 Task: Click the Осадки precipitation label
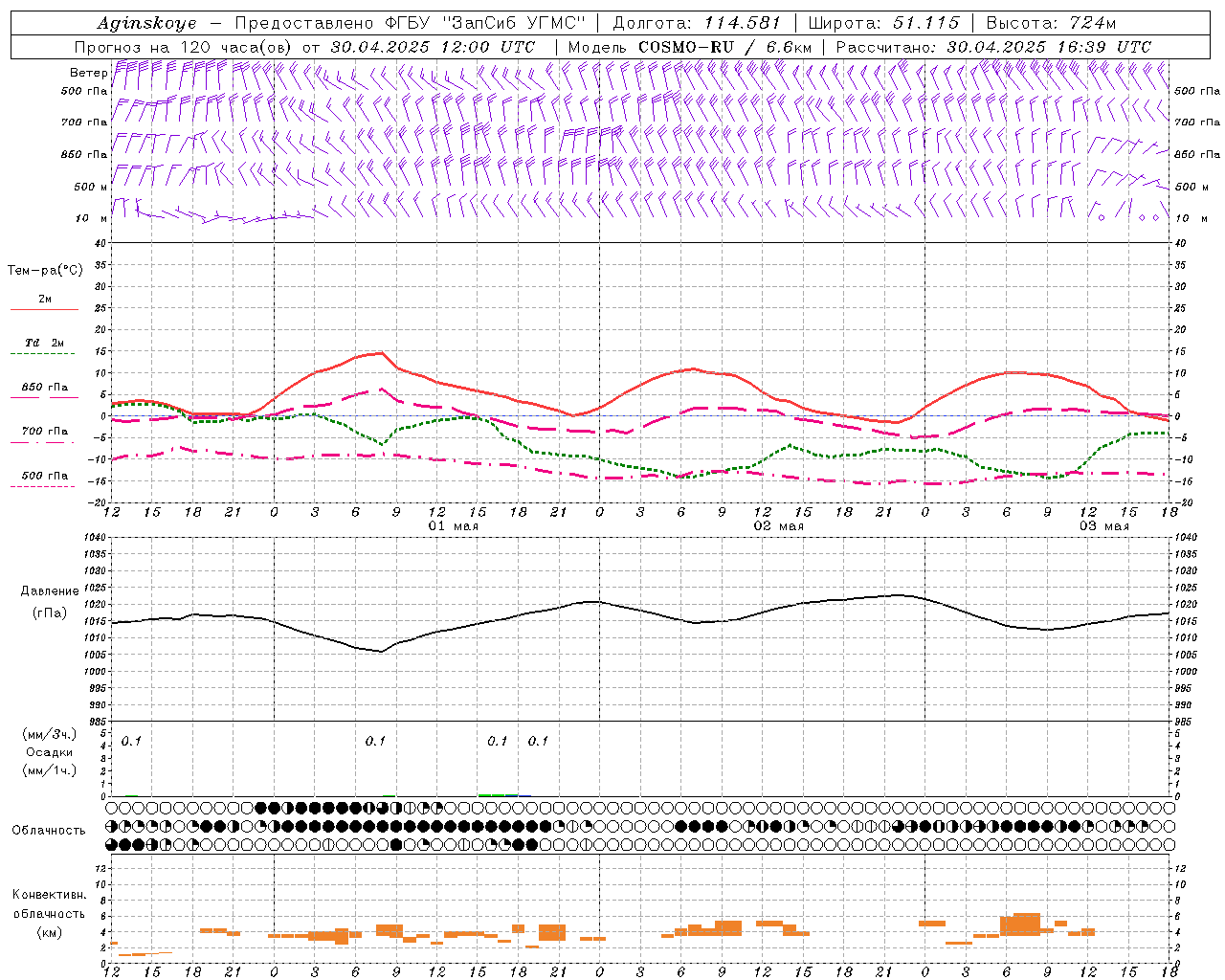[x=50, y=752]
